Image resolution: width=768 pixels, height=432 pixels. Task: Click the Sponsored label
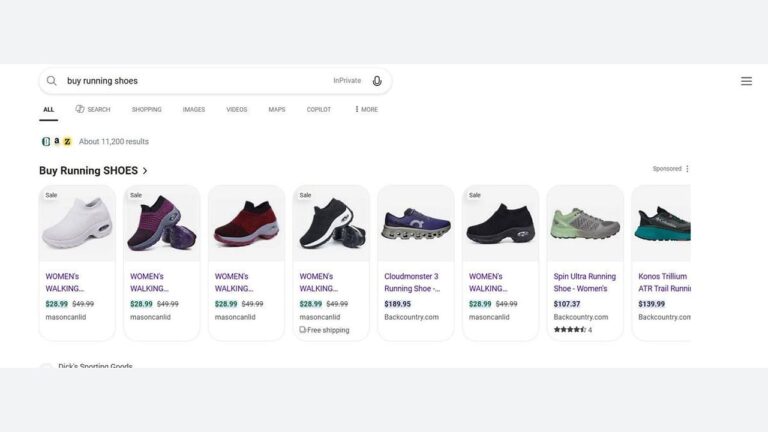(x=667, y=168)
